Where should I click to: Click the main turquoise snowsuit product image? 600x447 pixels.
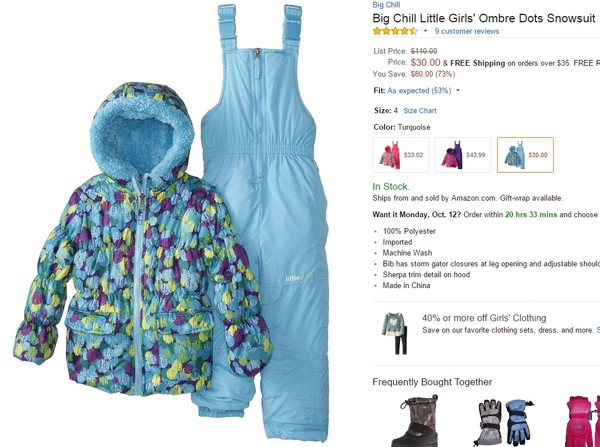(171, 223)
